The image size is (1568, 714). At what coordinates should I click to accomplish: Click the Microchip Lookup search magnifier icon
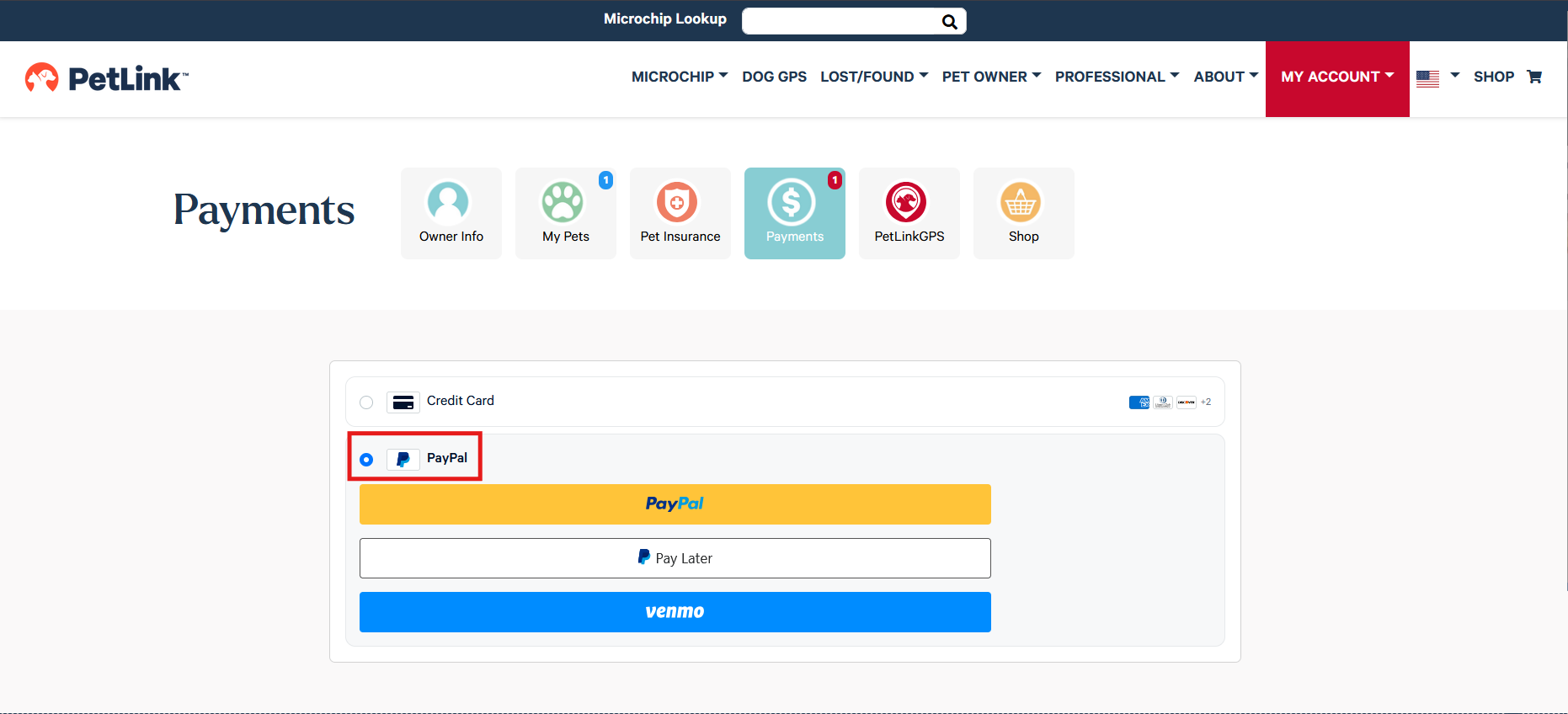click(949, 22)
